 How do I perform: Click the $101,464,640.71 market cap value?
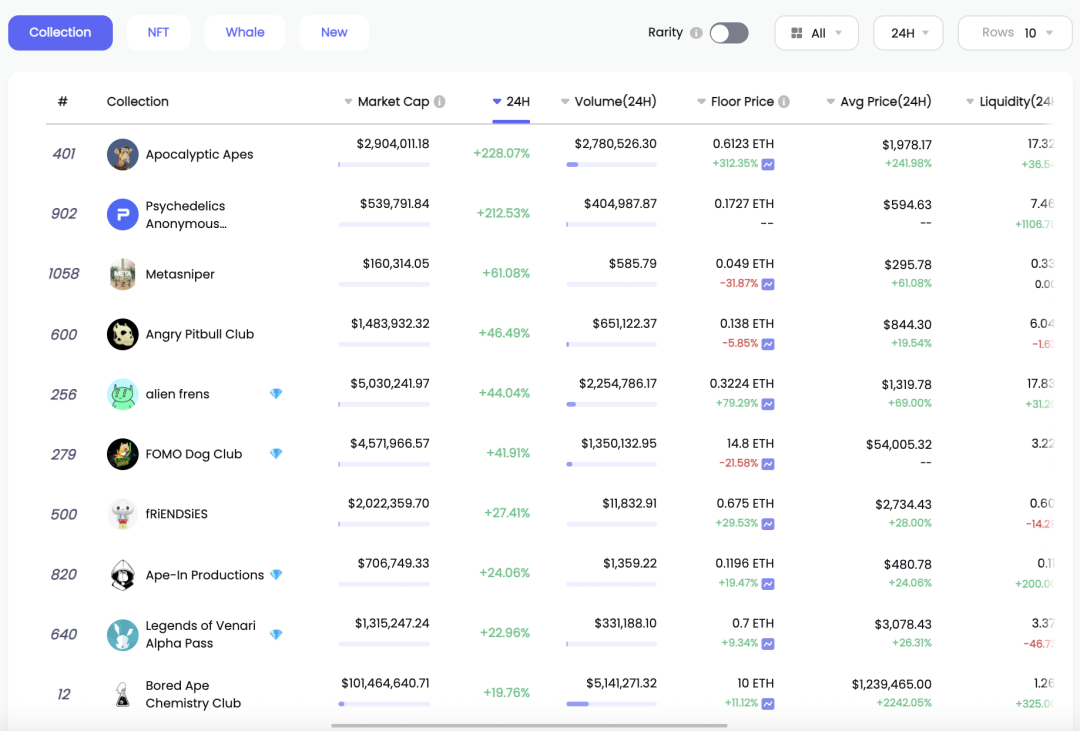pyautogui.click(x=385, y=683)
